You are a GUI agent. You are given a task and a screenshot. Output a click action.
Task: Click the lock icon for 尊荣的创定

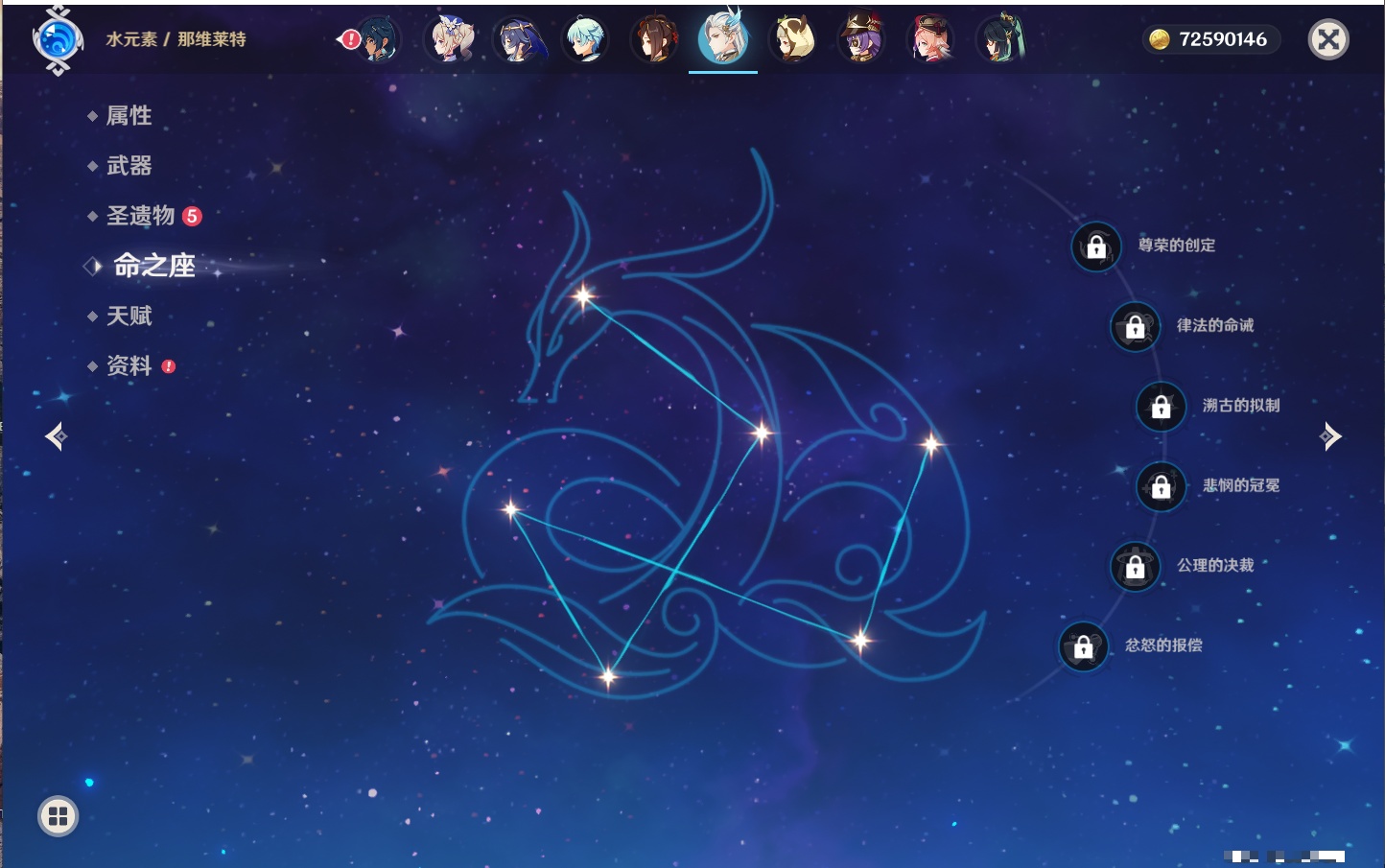[x=1096, y=246]
